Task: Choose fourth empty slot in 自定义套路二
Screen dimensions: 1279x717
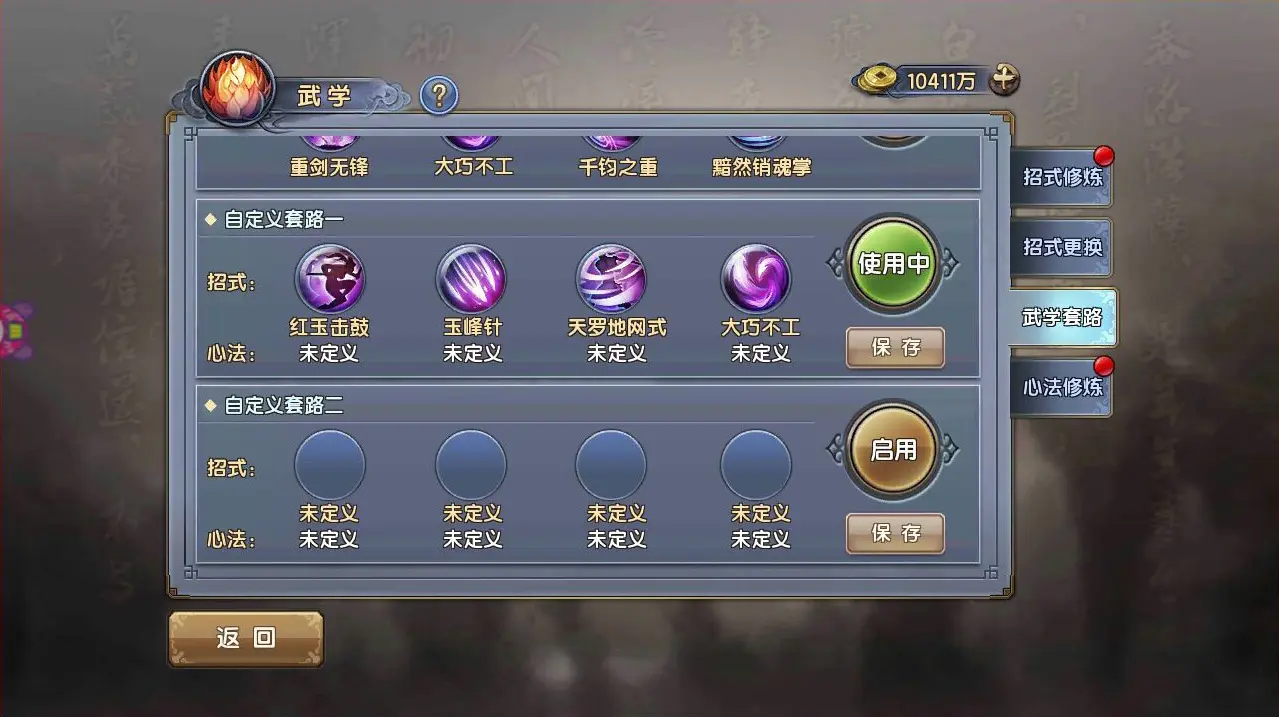Action: click(x=756, y=465)
